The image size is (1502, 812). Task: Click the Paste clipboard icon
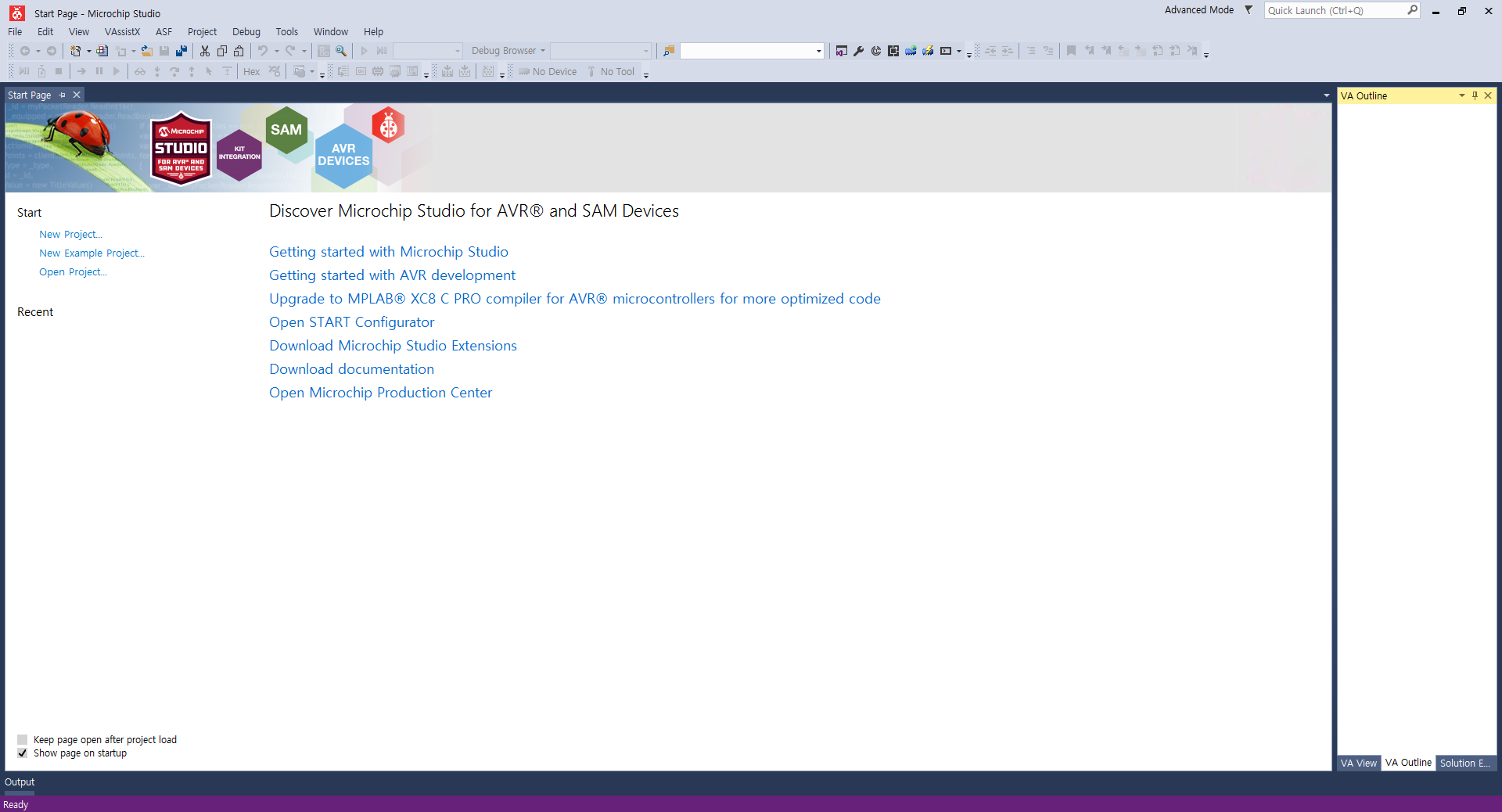[239, 51]
